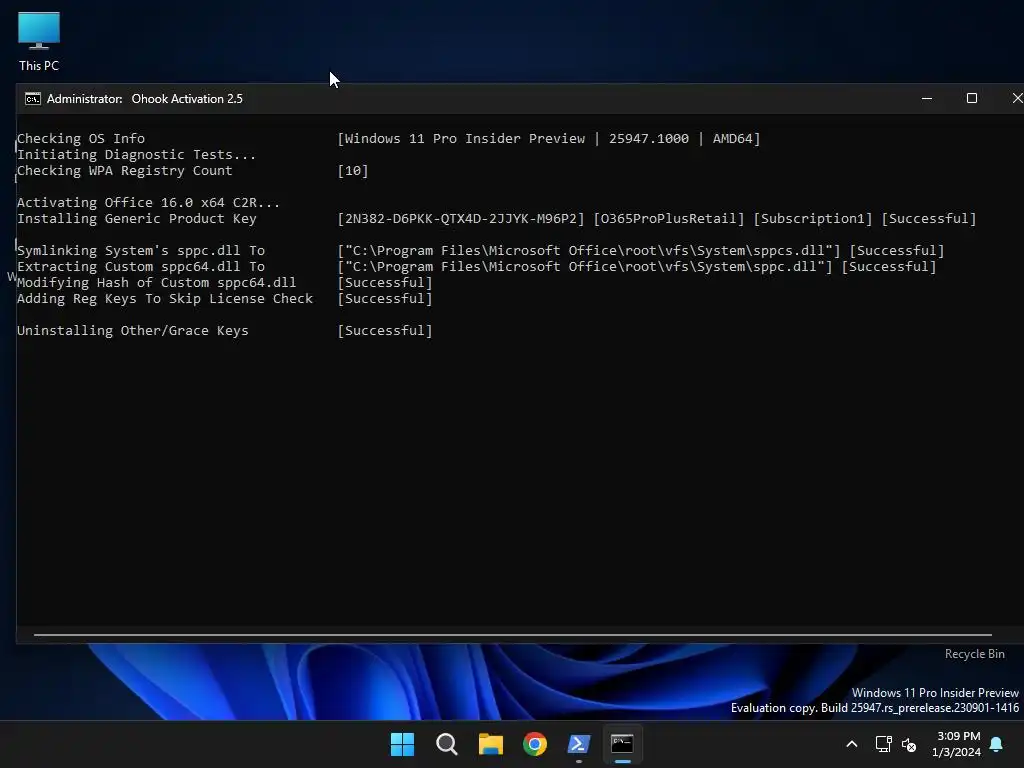Image resolution: width=1024 pixels, height=768 pixels.
Task: Click the horizontal scrollbar of the console
Action: [513, 634]
